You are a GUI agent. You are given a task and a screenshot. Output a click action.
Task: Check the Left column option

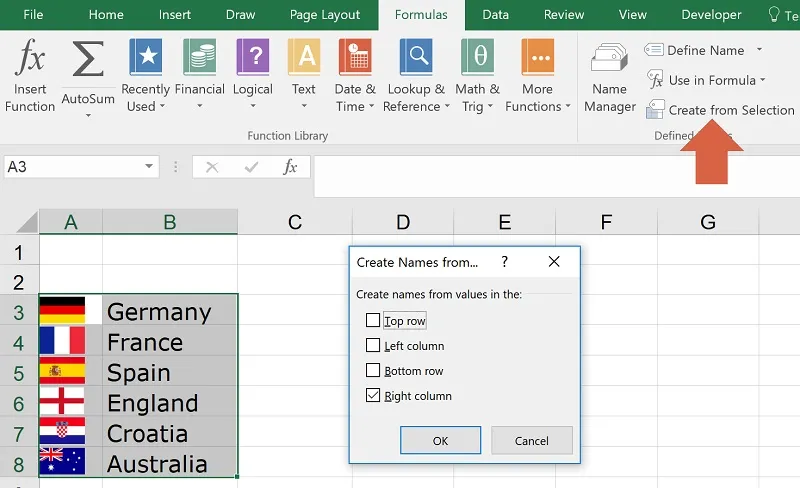point(373,346)
